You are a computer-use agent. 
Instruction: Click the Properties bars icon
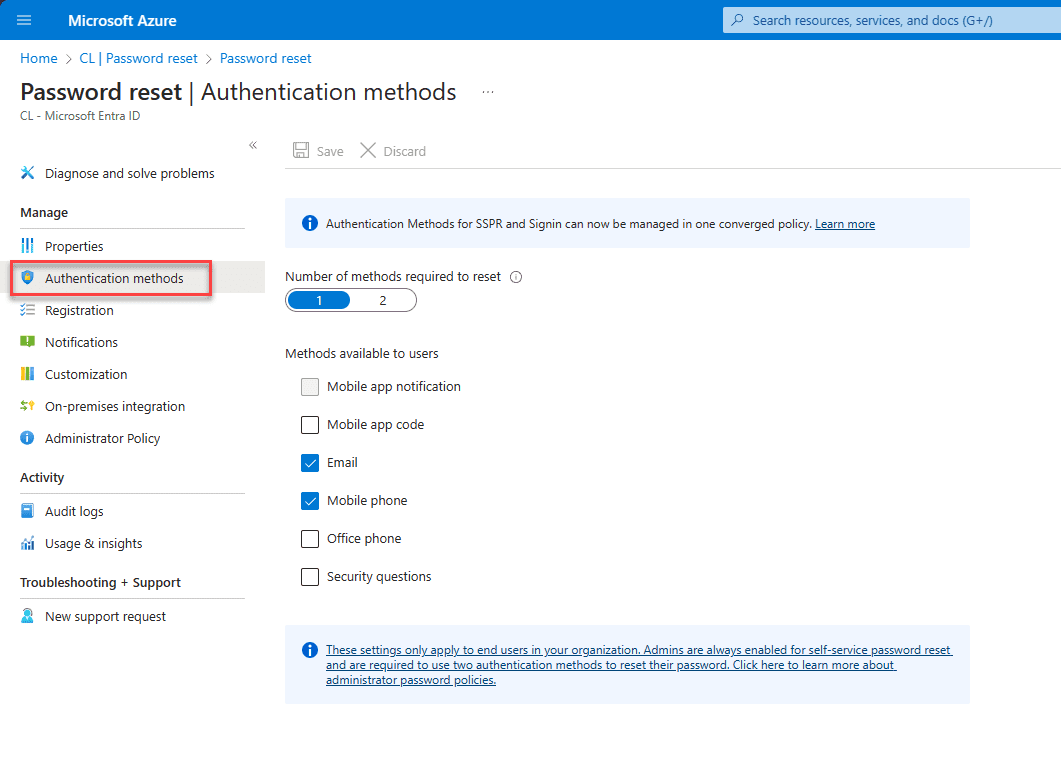click(27, 246)
